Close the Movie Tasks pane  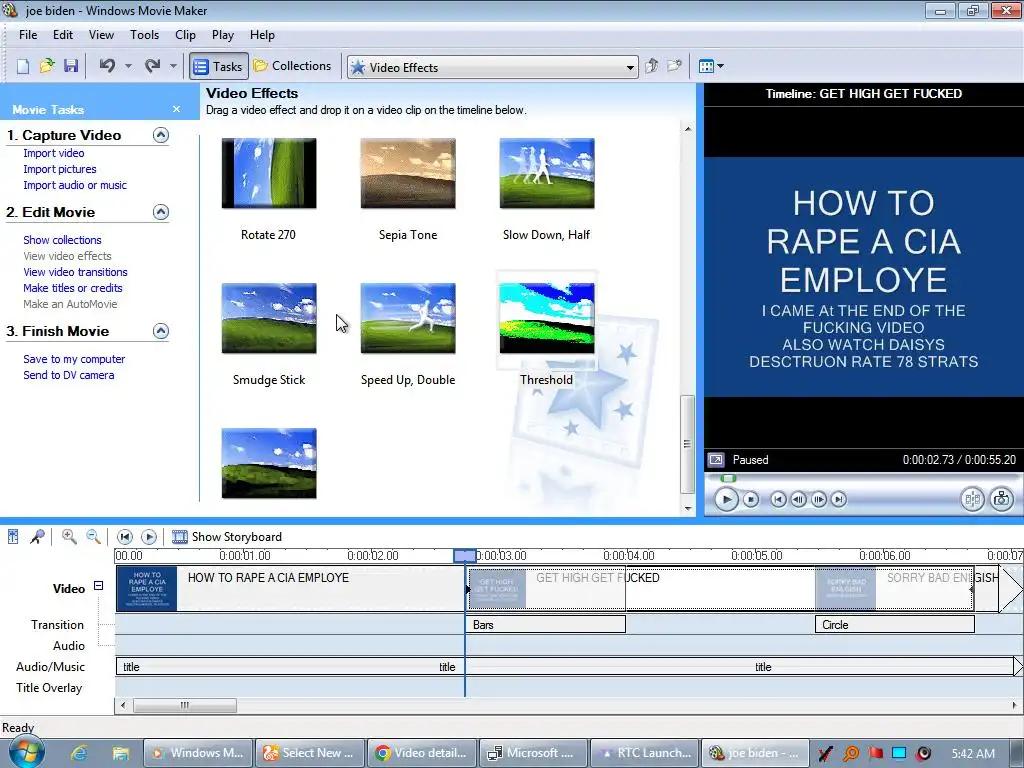click(x=176, y=109)
